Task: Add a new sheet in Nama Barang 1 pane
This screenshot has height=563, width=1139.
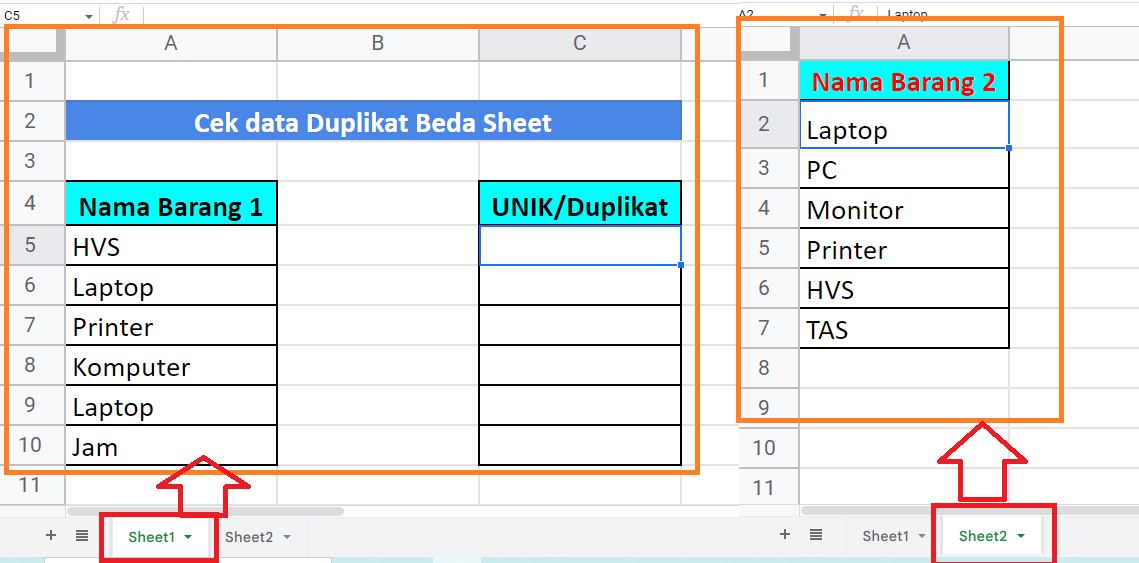Action: click(x=51, y=536)
